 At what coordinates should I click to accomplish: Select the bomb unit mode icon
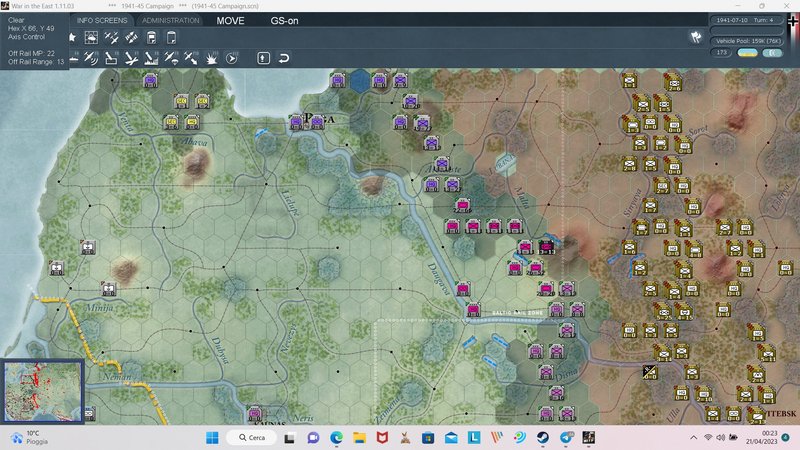111,58
